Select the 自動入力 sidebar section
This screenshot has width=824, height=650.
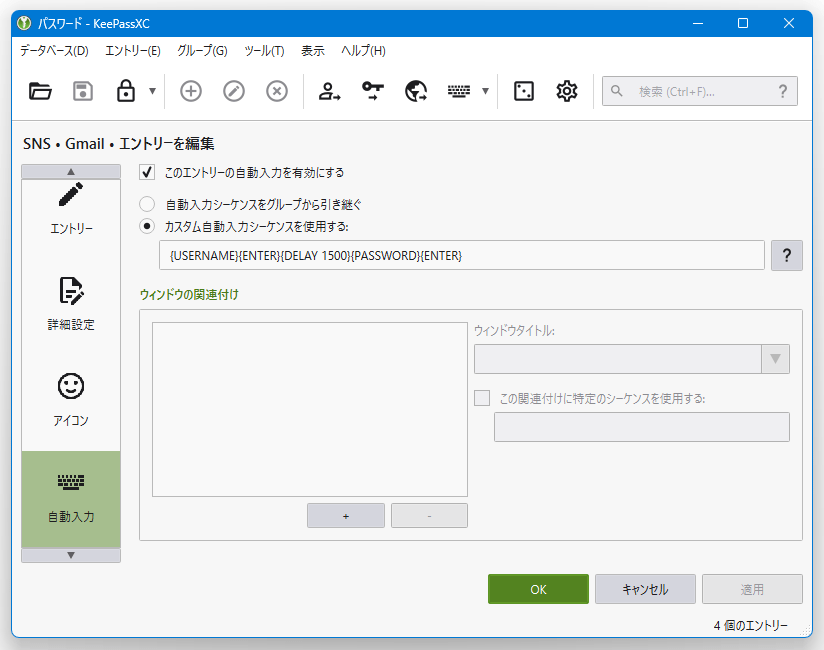[71, 499]
